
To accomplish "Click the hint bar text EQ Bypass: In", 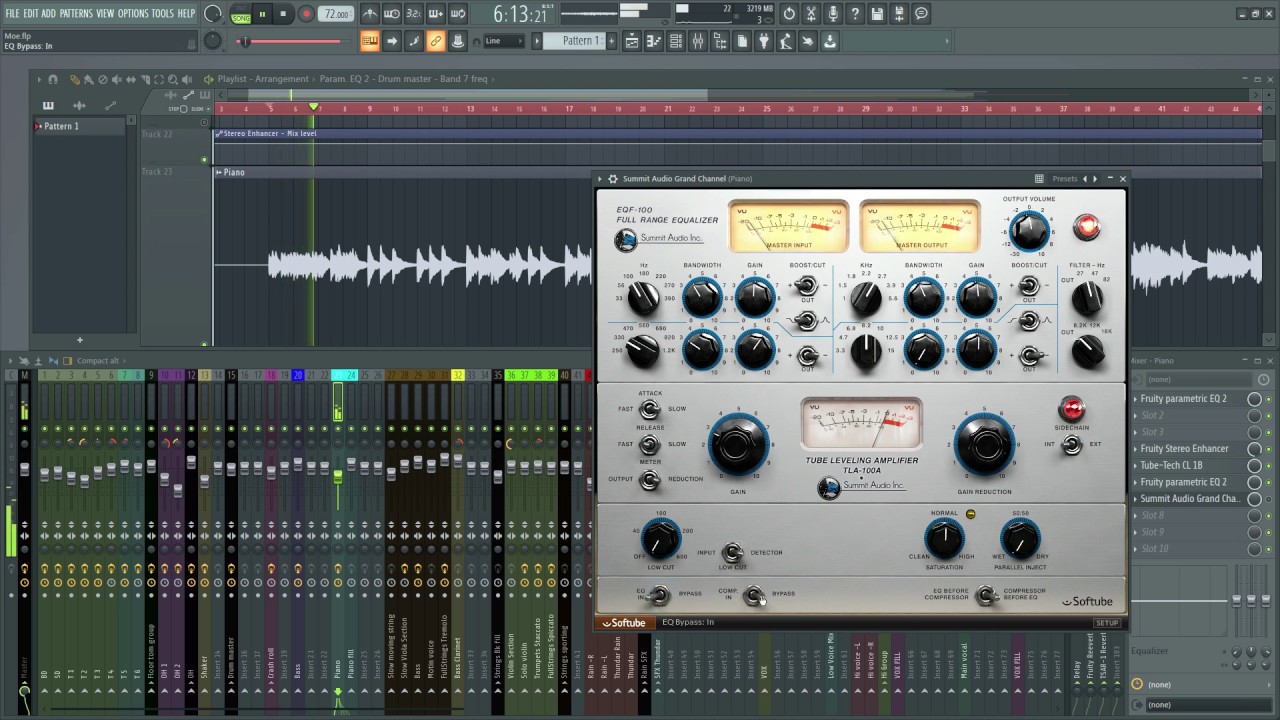I will [28, 46].
